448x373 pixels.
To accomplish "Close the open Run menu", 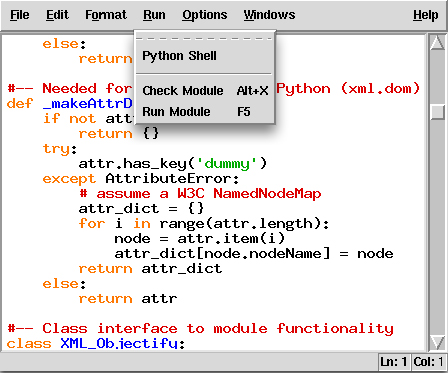I will coord(154,15).
